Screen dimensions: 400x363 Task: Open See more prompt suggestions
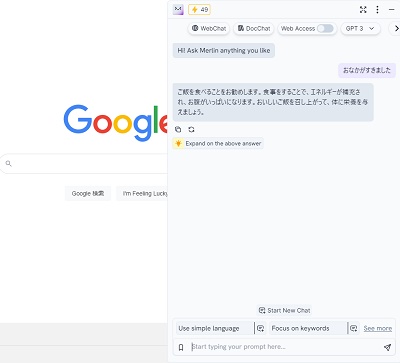(x=378, y=329)
